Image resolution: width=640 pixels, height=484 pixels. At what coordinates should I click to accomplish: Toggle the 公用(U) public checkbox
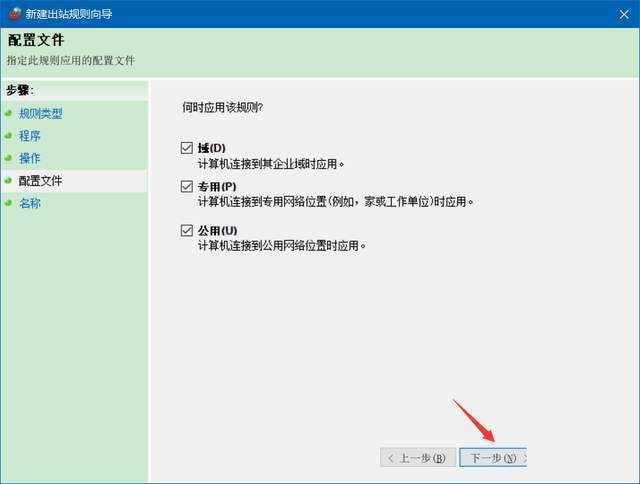(187, 231)
